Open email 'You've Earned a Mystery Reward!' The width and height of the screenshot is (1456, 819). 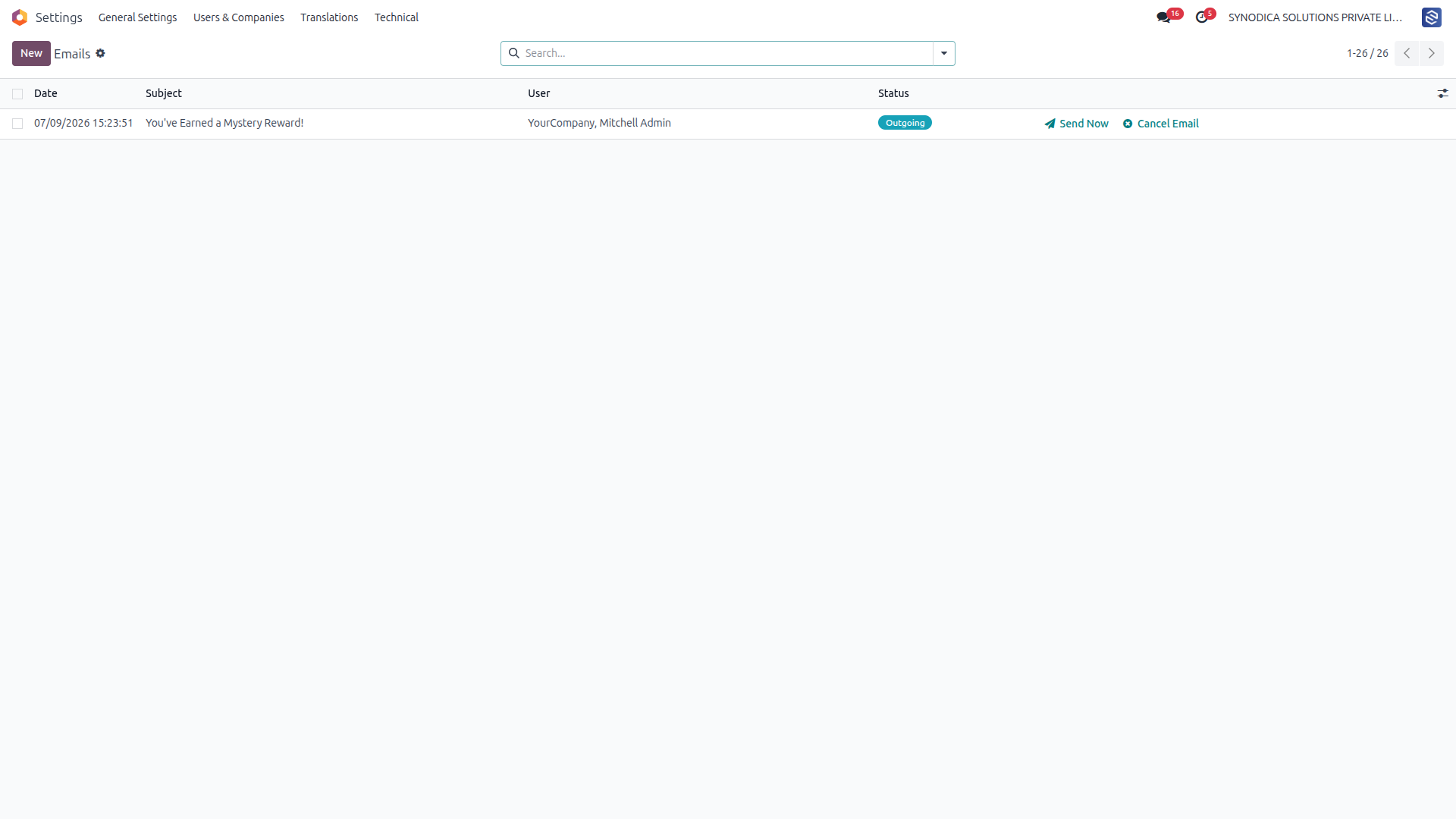click(224, 123)
